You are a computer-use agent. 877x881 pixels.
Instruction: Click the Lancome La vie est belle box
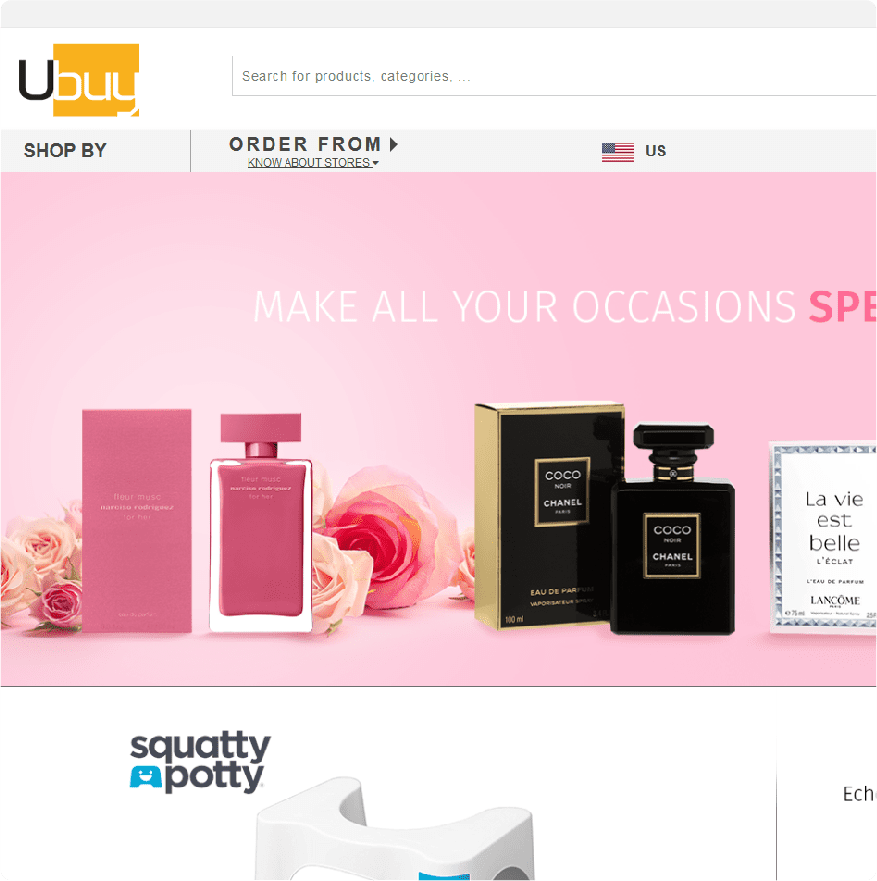pos(823,537)
